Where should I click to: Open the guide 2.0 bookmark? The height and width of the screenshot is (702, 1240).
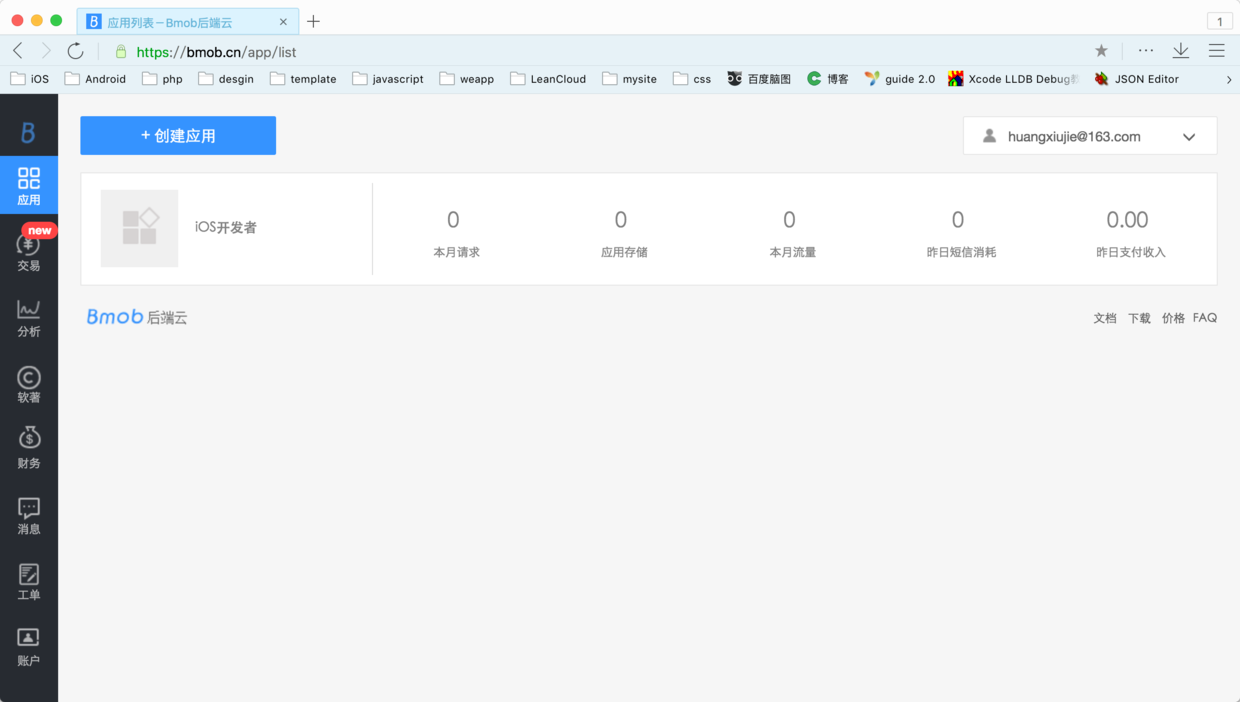[900, 79]
